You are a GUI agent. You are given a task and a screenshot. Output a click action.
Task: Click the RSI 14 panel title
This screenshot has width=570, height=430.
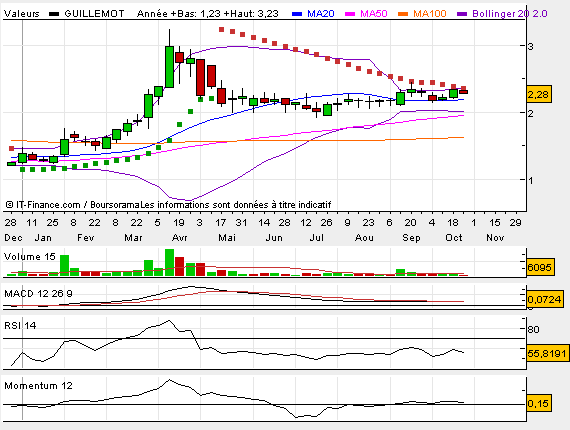(x=20, y=325)
